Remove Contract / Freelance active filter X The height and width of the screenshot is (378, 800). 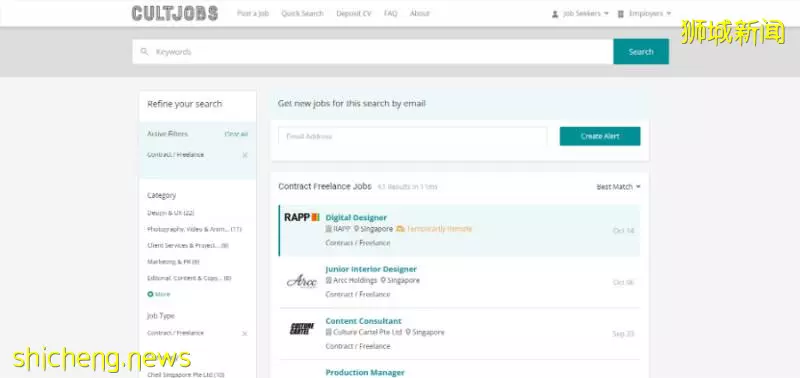pos(245,155)
